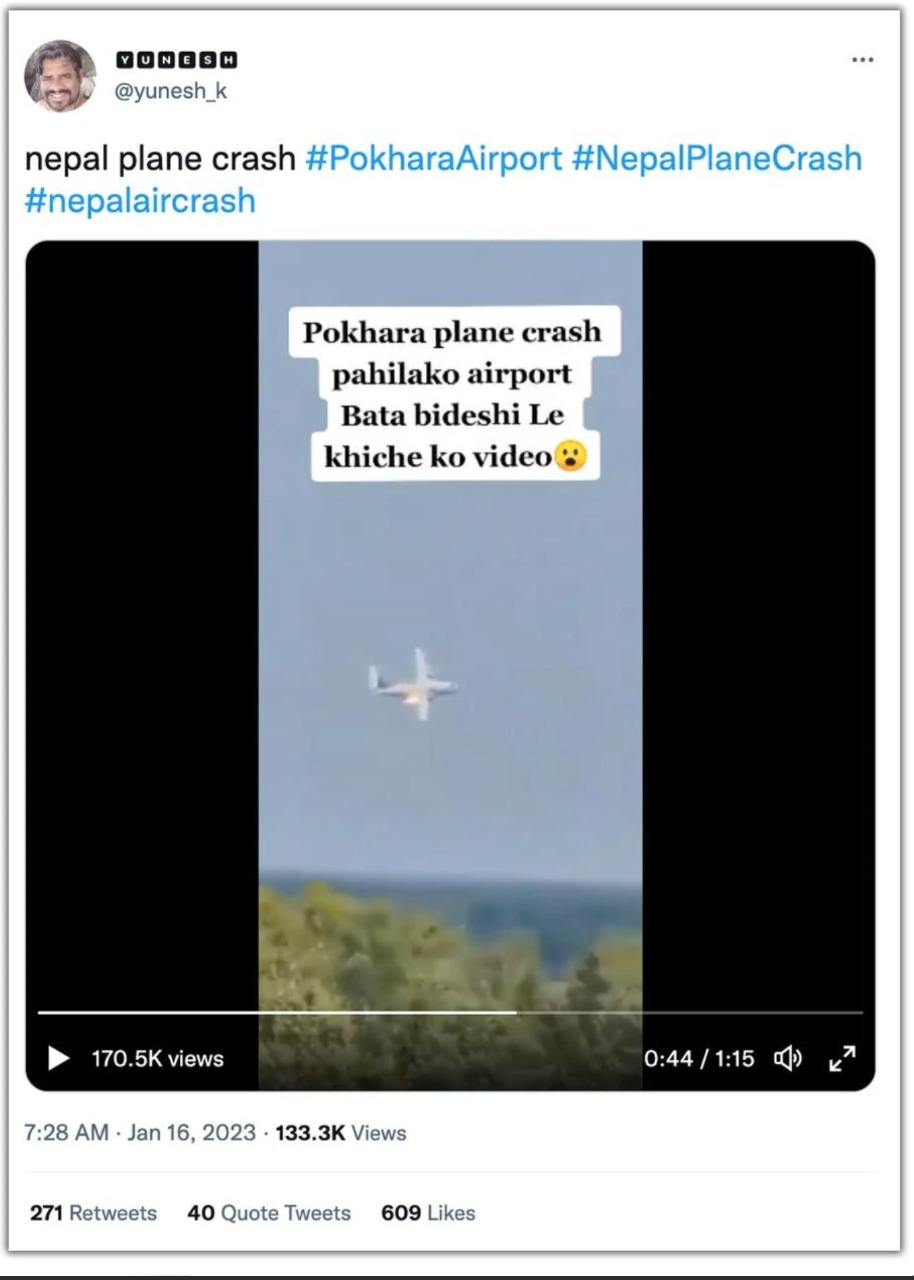The width and height of the screenshot is (914, 1280).
Task: Show the 609 Likes list
Action: point(428,1213)
